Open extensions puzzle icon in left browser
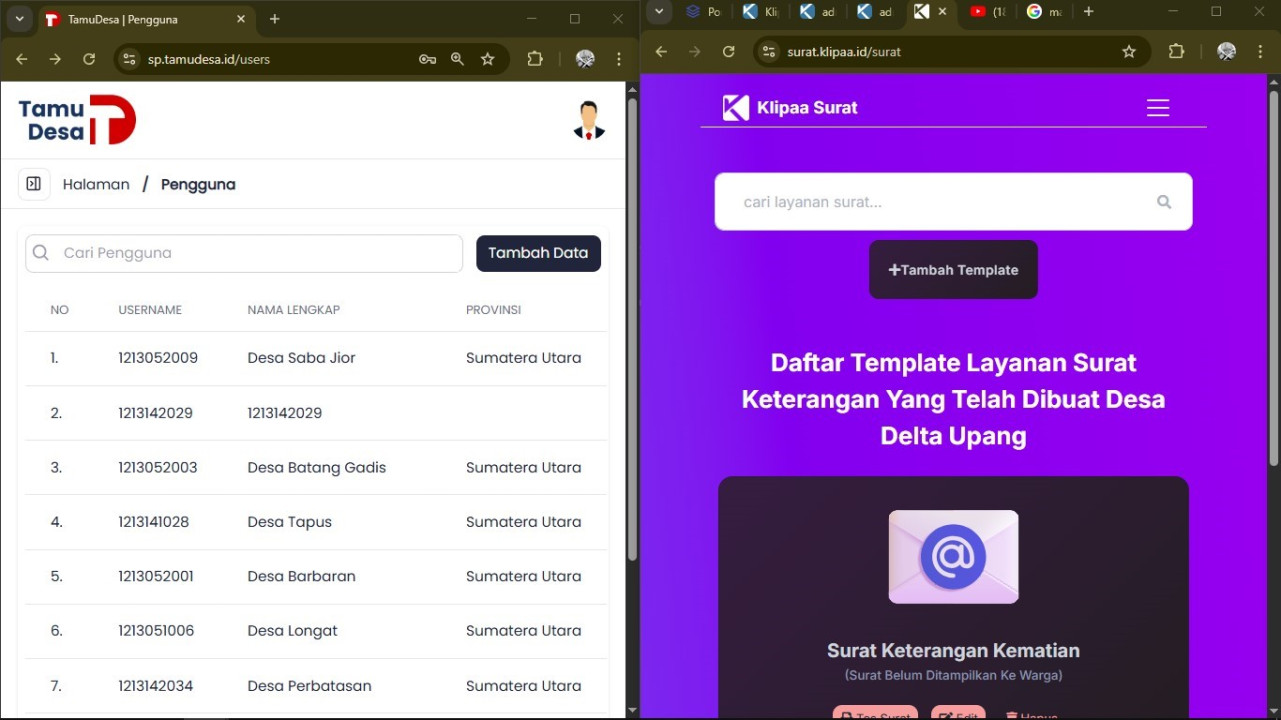The image size is (1281, 720). point(535,59)
